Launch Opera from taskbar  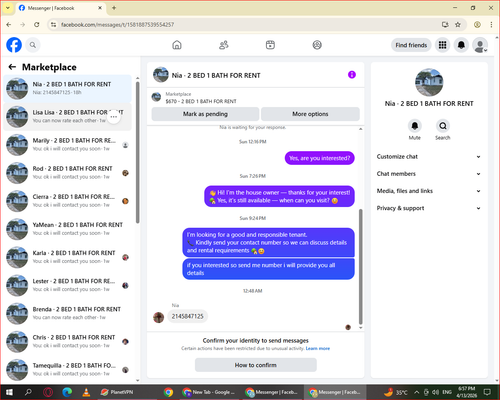pos(48,392)
